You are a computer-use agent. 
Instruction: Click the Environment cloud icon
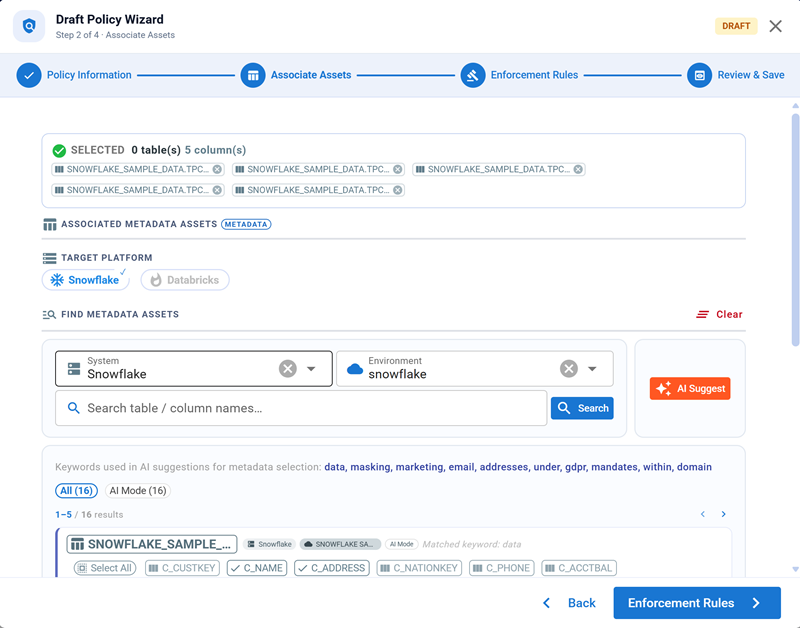click(x=355, y=369)
